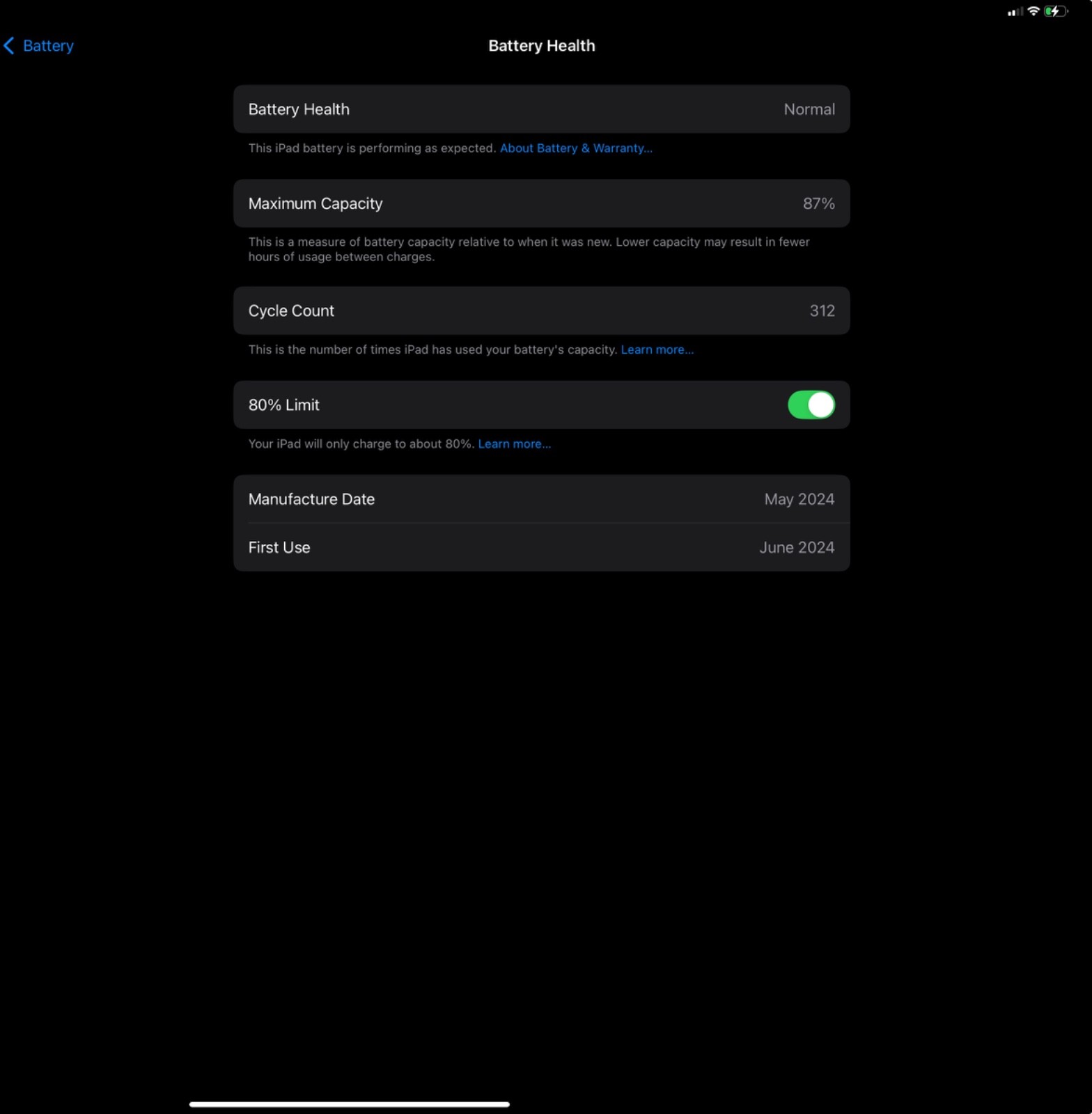Tap the June 2024 first use value
The image size is (1092, 1114).
click(x=797, y=547)
